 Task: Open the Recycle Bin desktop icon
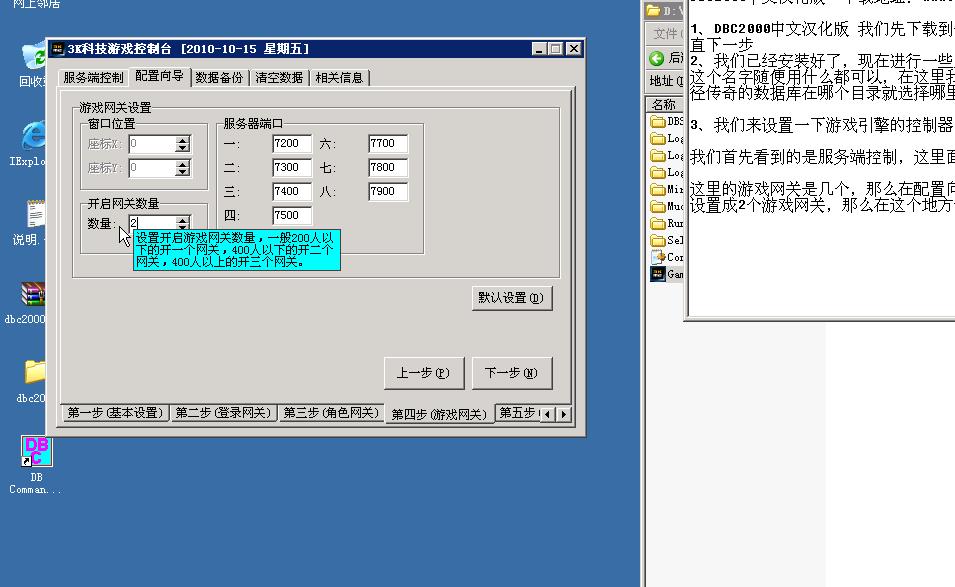coord(33,55)
